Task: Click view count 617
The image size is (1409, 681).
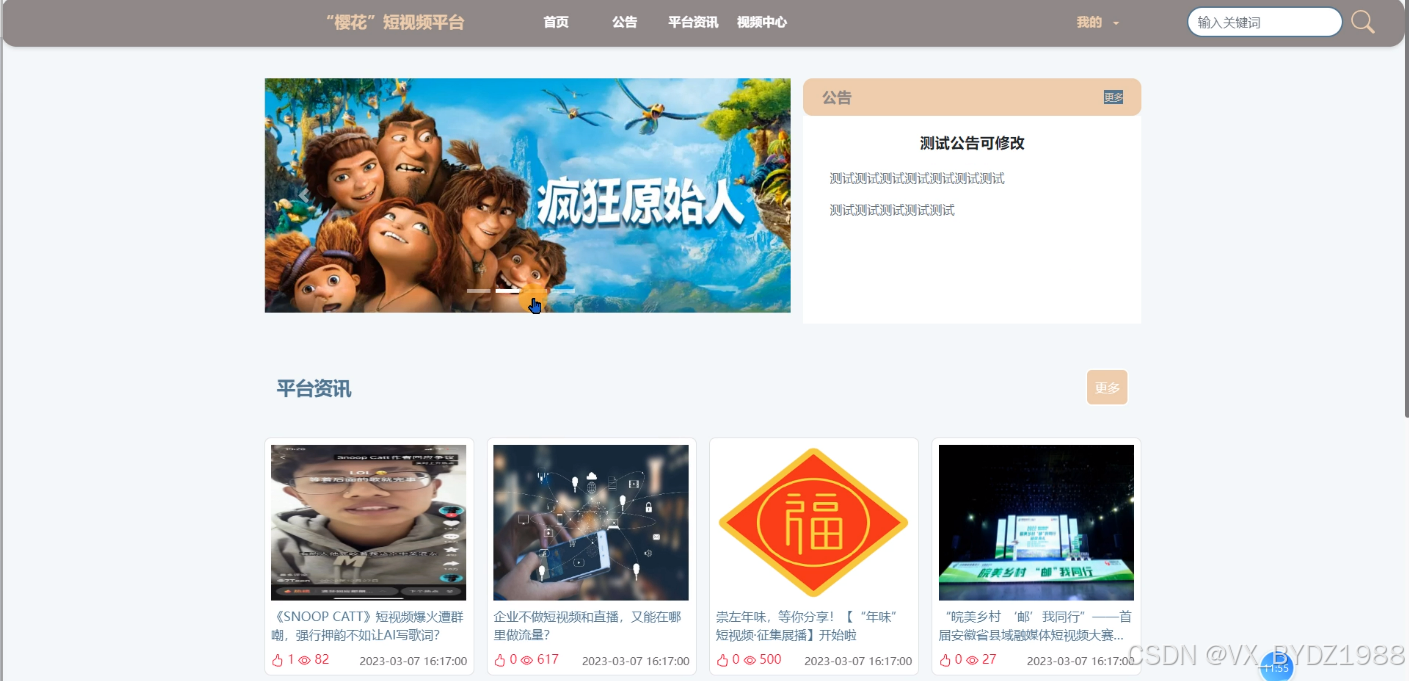Action: coord(548,660)
